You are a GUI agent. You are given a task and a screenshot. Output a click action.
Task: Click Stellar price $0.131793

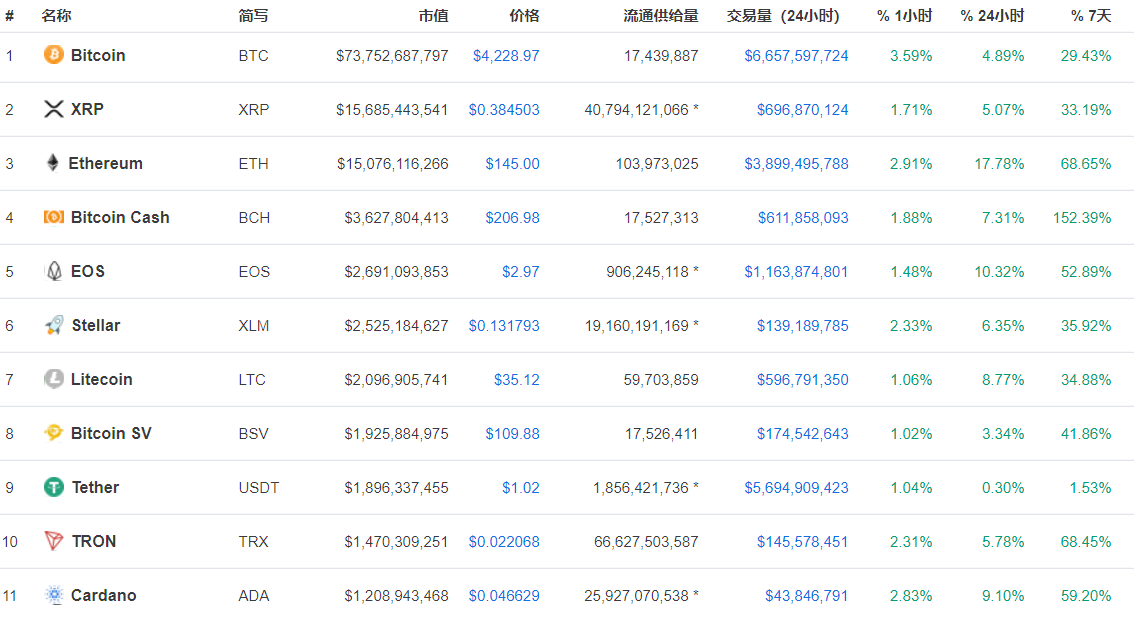504,326
